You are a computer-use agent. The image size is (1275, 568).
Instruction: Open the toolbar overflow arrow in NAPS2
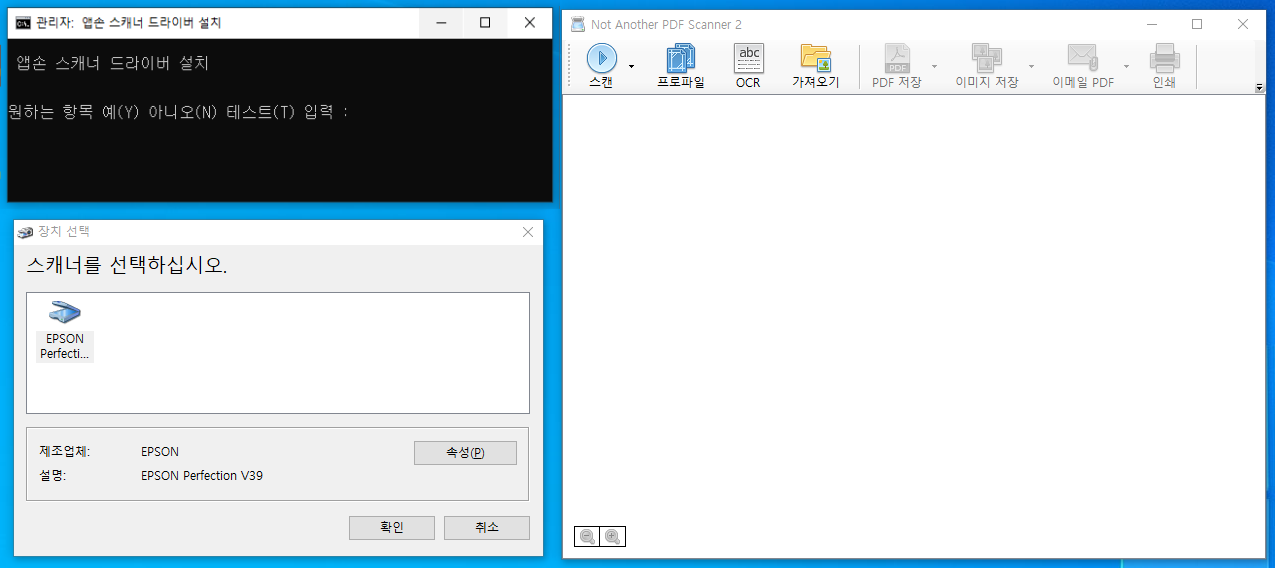click(x=1260, y=88)
